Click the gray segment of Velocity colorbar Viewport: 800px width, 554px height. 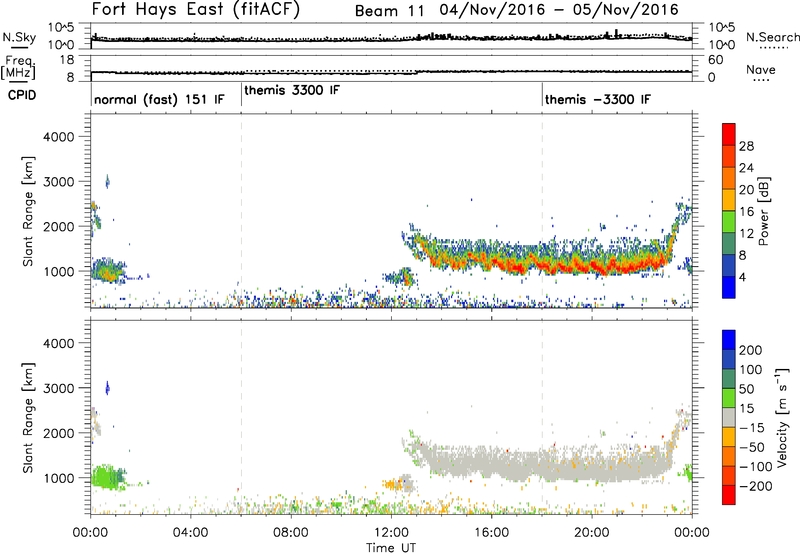[x=729, y=417]
